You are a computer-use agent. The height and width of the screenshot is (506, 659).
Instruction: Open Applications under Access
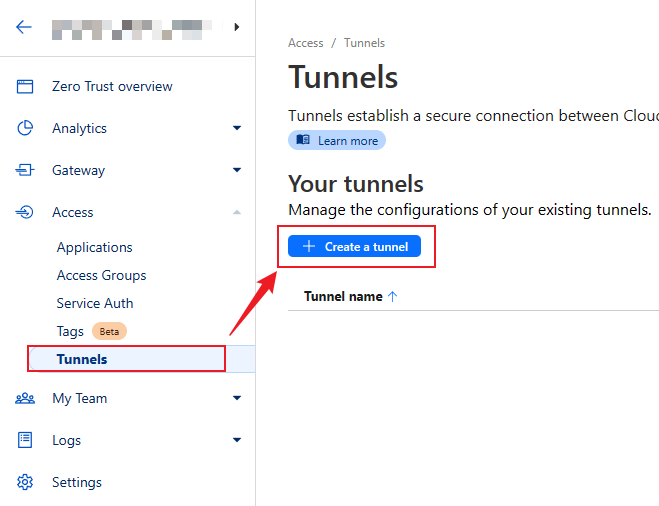pyautogui.click(x=94, y=248)
